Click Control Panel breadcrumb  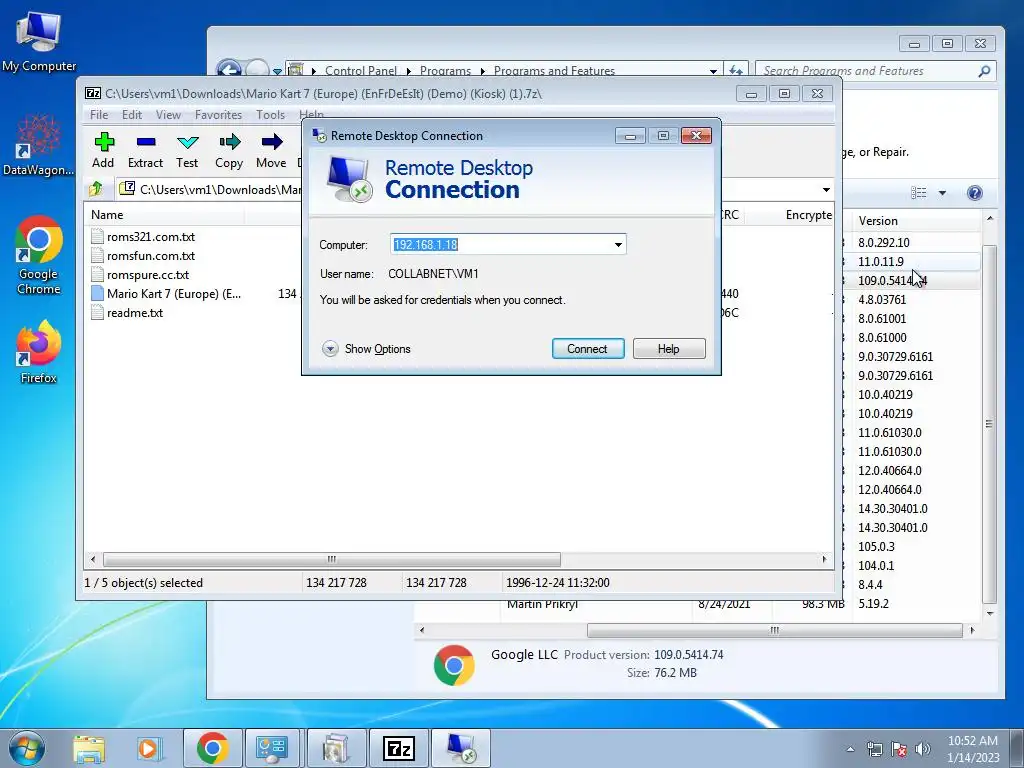(361, 71)
